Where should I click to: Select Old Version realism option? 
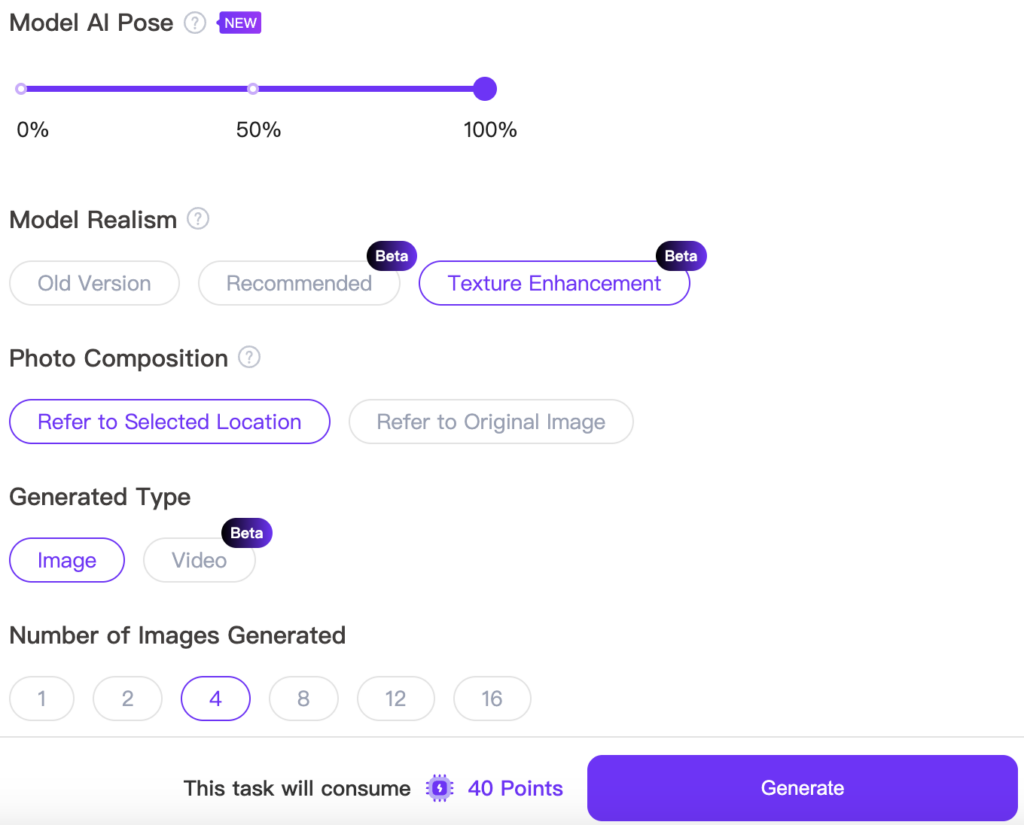point(94,283)
